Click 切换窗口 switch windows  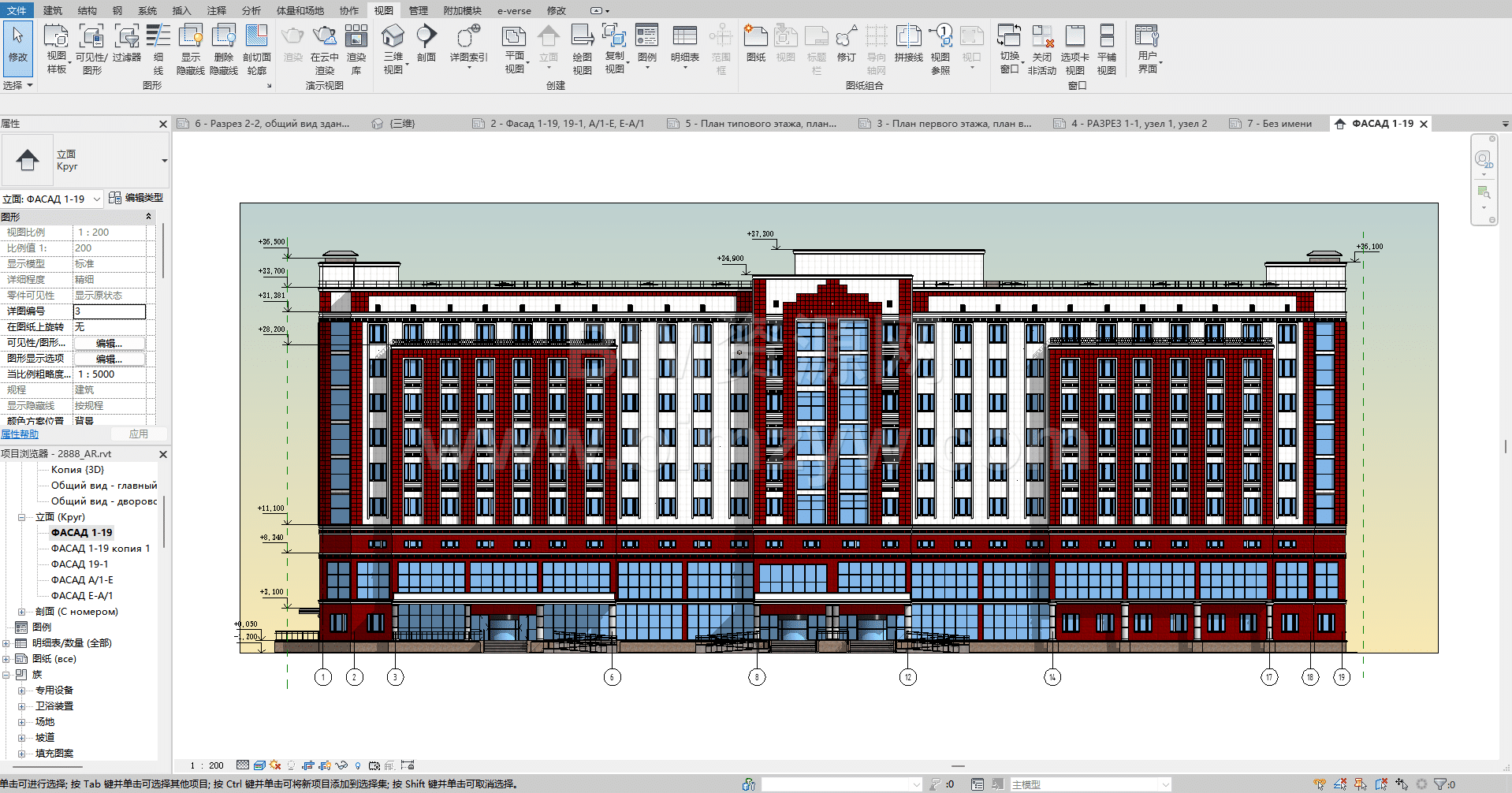(x=1010, y=49)
